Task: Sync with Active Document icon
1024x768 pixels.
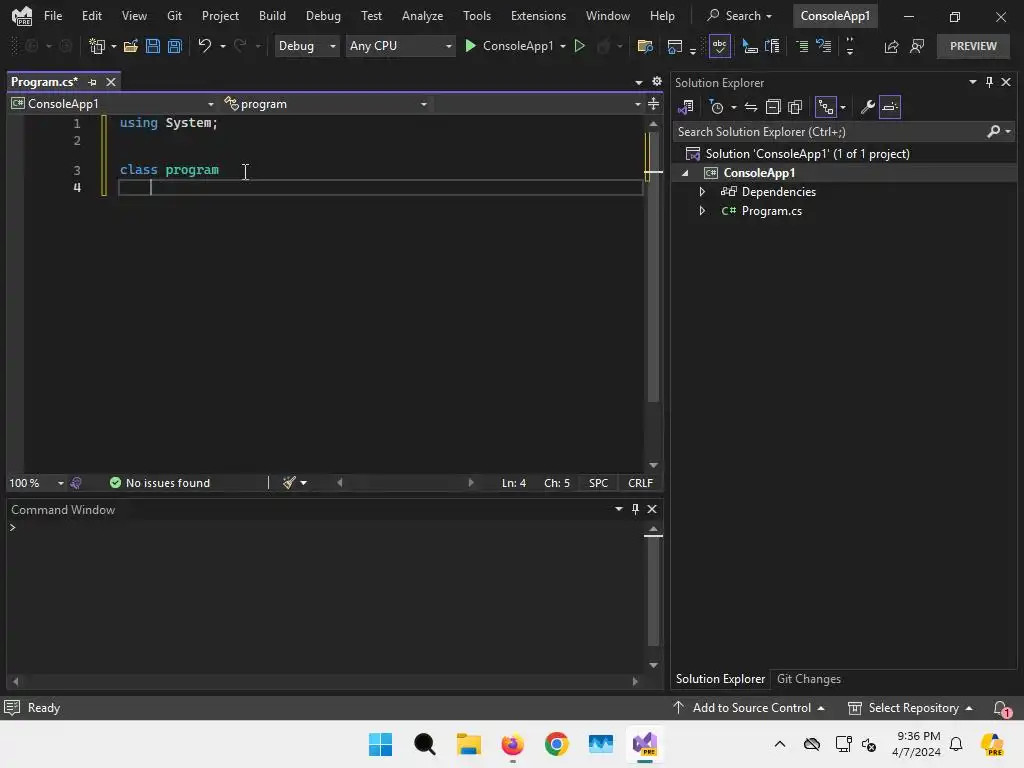Action: click(751, 106)
